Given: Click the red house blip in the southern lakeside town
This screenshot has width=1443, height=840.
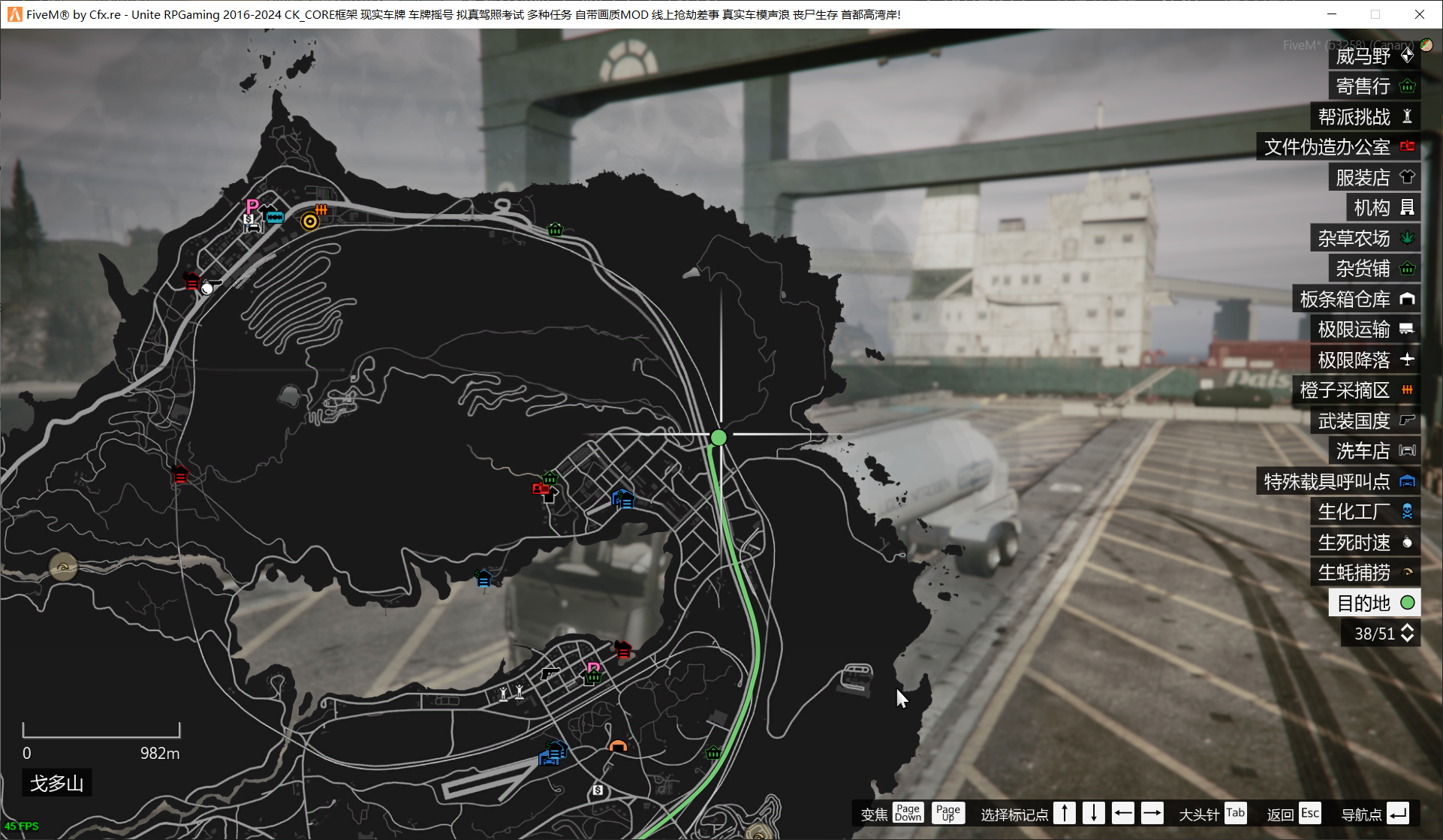Looking at the screenshot, I should click(622, 649).
